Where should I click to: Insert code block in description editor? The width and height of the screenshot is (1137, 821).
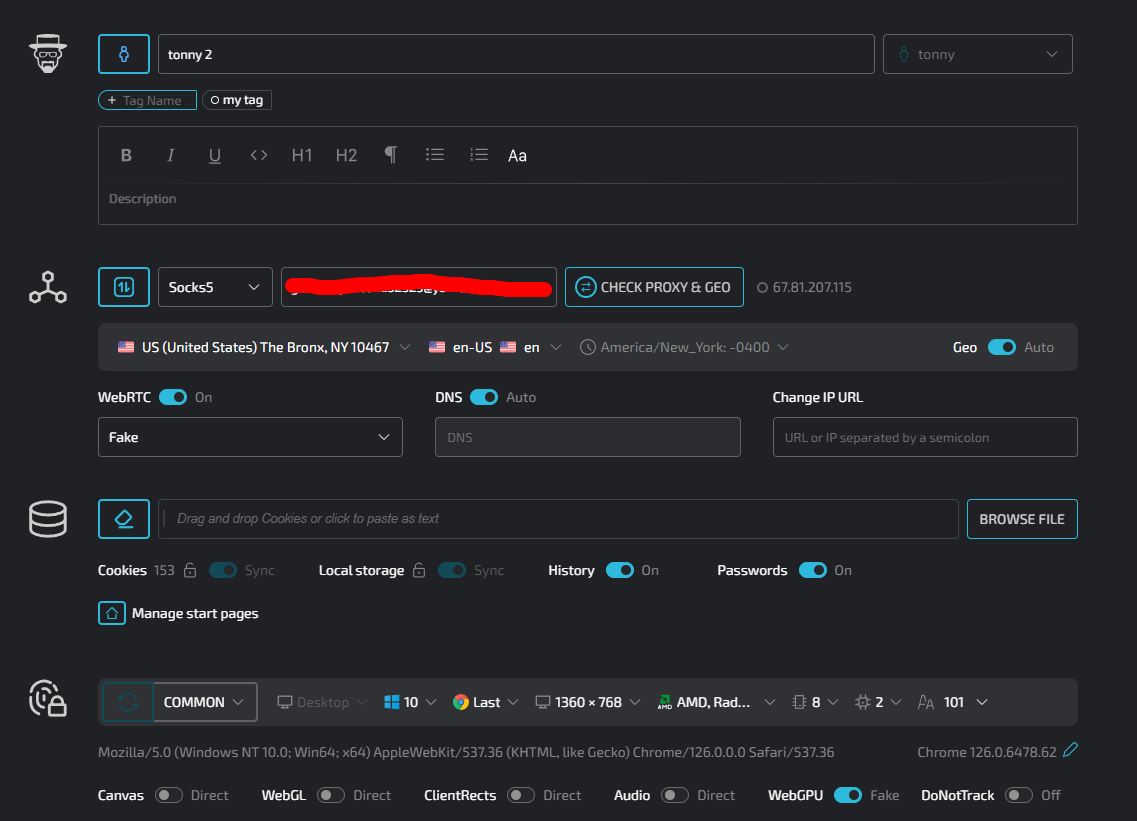259,155
